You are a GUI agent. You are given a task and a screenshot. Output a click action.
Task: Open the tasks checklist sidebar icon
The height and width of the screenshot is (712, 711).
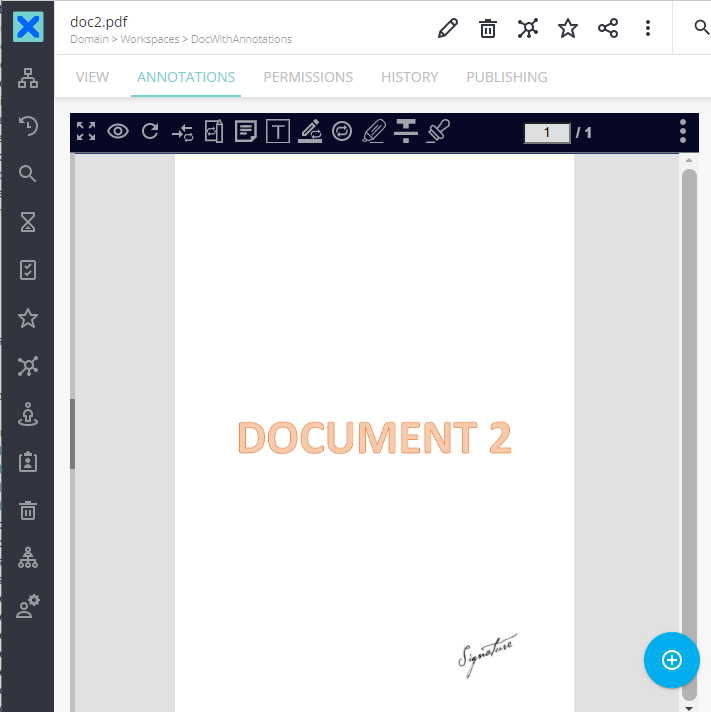coord(28,270)
